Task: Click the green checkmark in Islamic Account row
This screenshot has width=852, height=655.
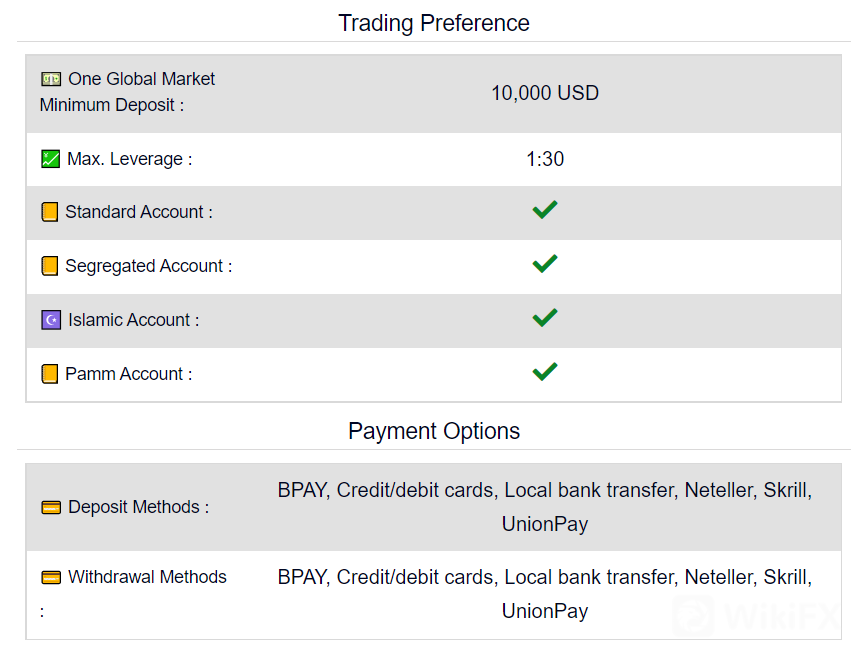Action: point(544,318)
